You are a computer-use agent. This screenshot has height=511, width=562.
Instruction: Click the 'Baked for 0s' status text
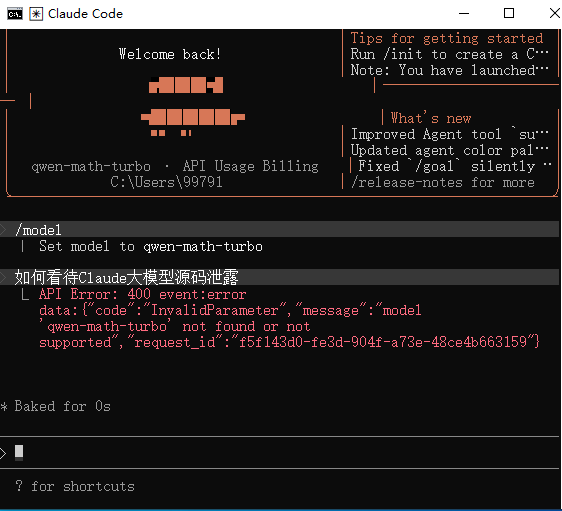[62, 406]
